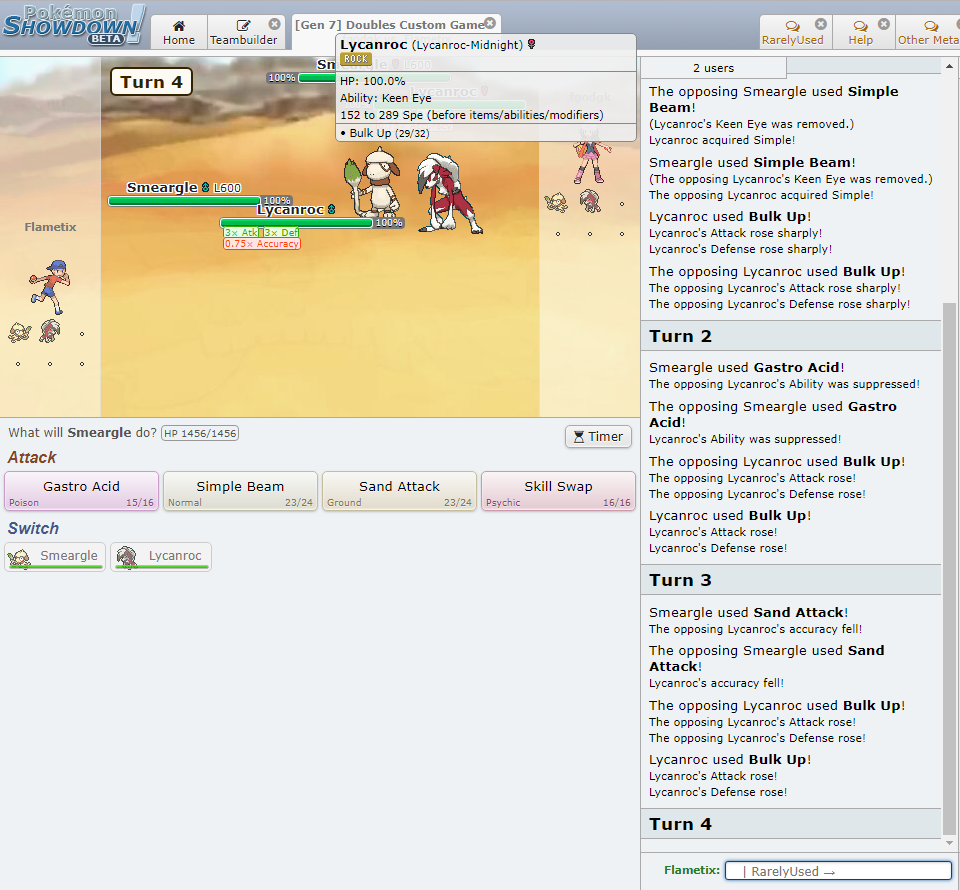Open the Other Meta chat tab
The width and height of the screenshot is (960, 890).
[x=928, y=32]
